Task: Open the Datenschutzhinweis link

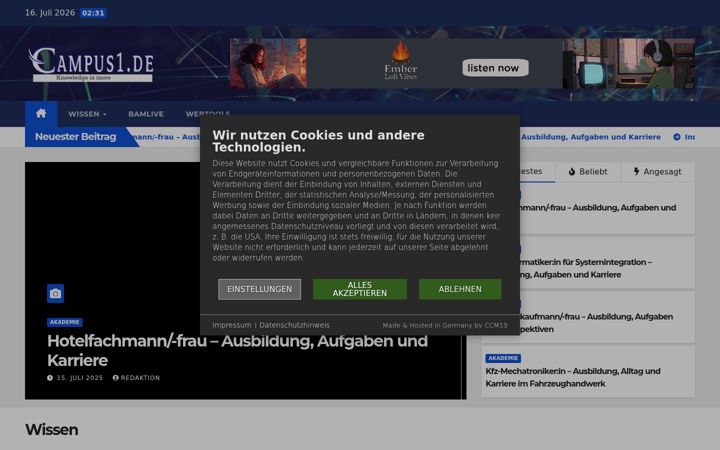Action: 294,325
